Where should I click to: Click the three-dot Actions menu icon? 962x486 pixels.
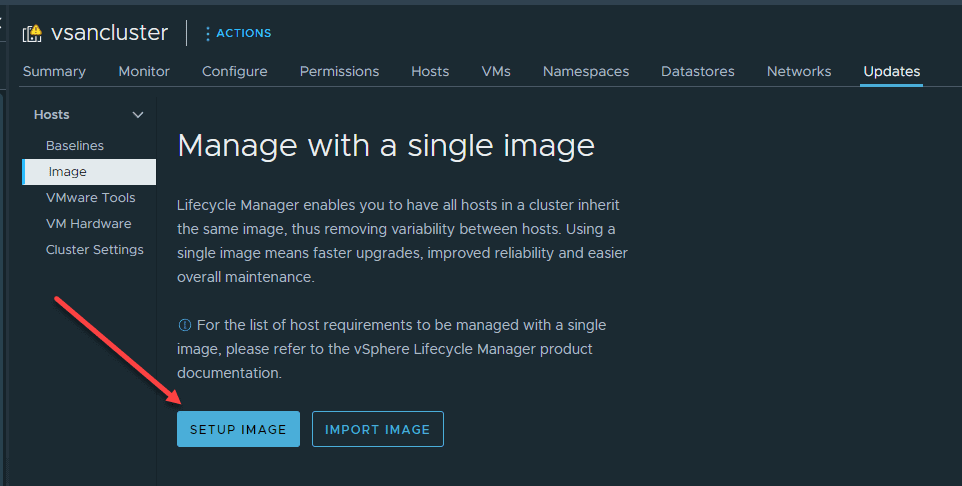208,33
